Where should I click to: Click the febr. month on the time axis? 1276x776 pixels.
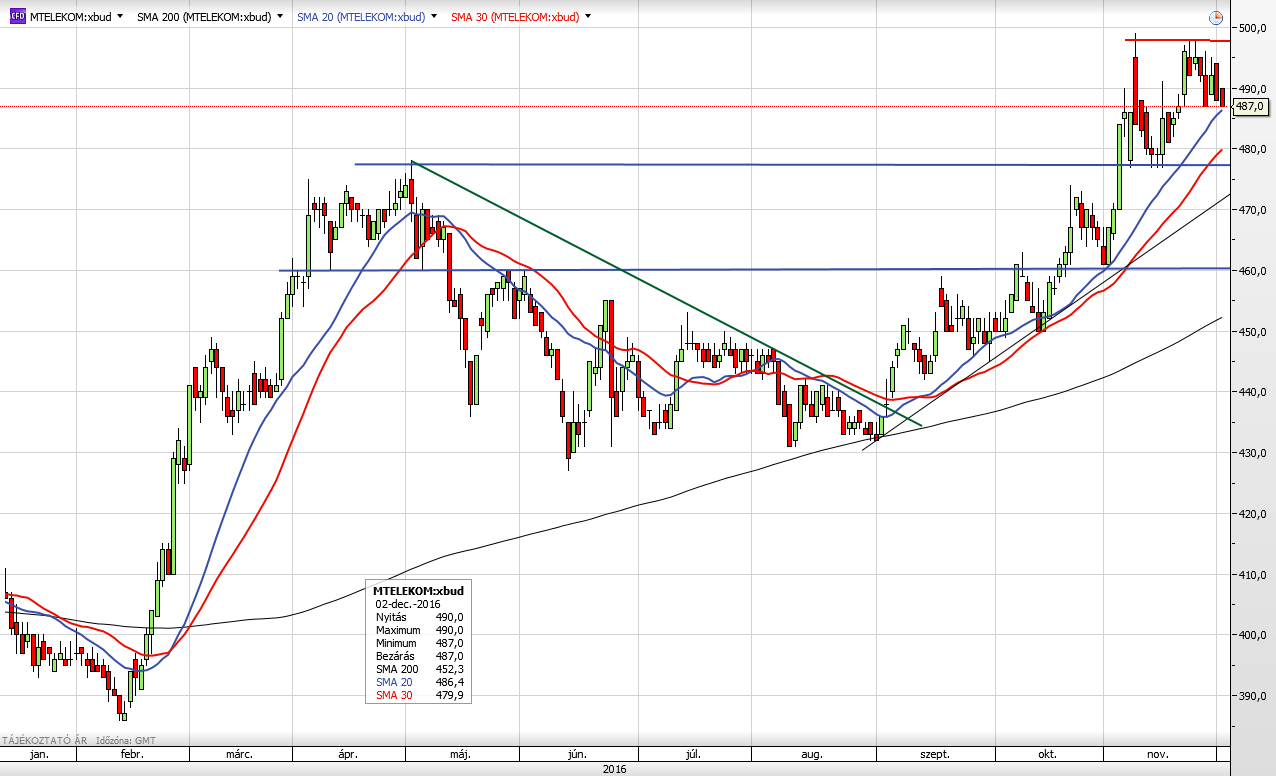pyautogui.click(x=133, y=754)
